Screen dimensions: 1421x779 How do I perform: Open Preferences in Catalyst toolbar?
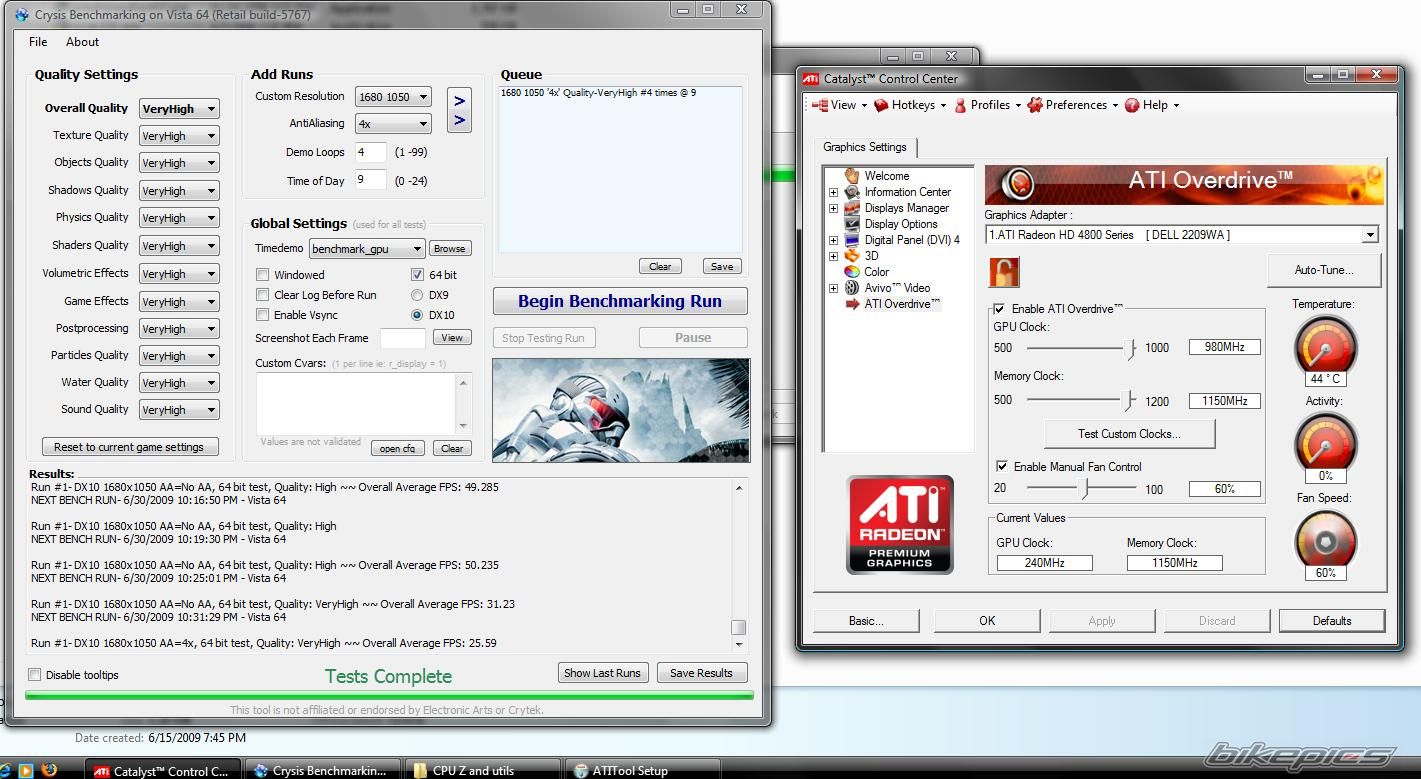(1074, 105)
